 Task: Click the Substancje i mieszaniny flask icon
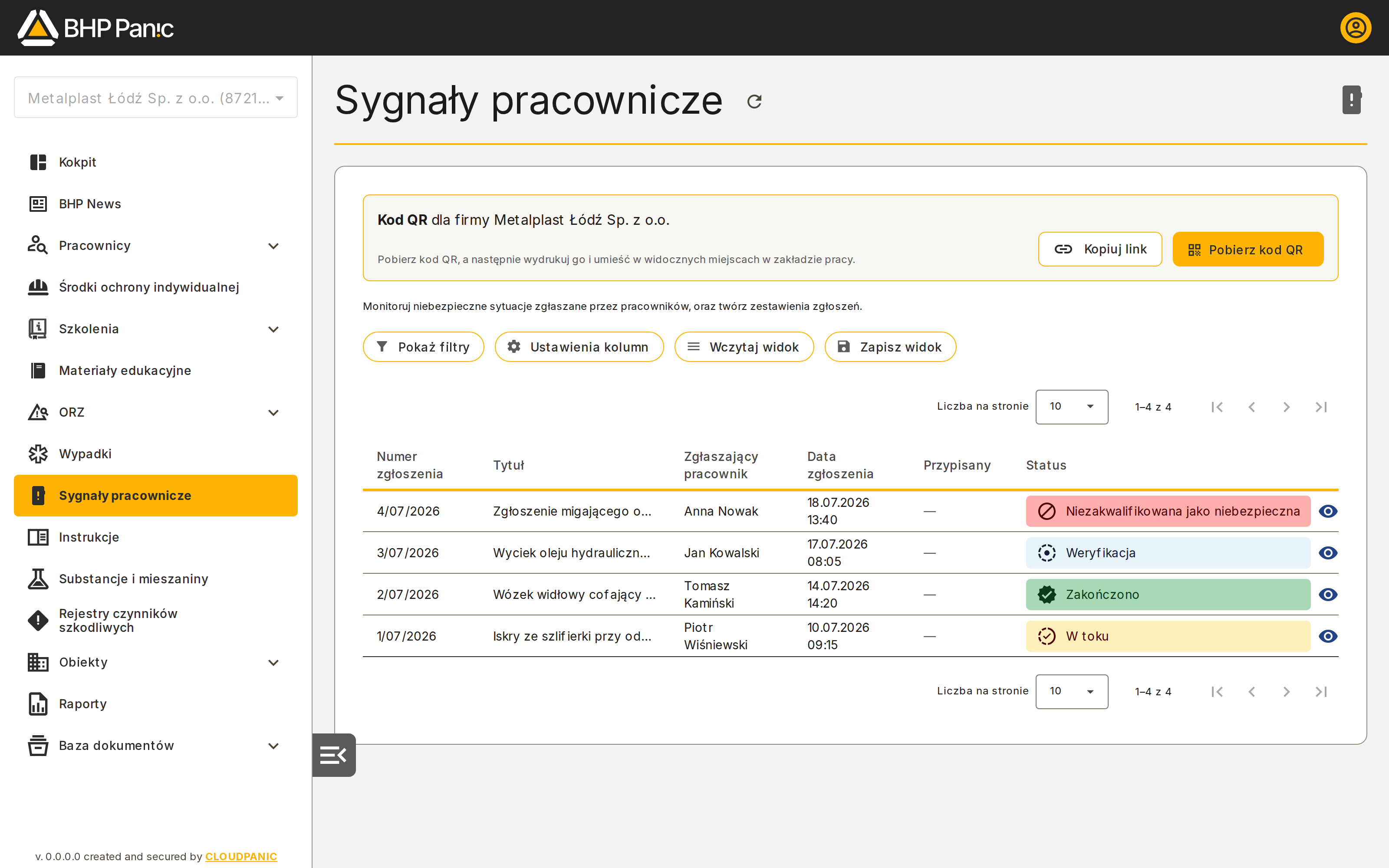(x=38, y=579)
